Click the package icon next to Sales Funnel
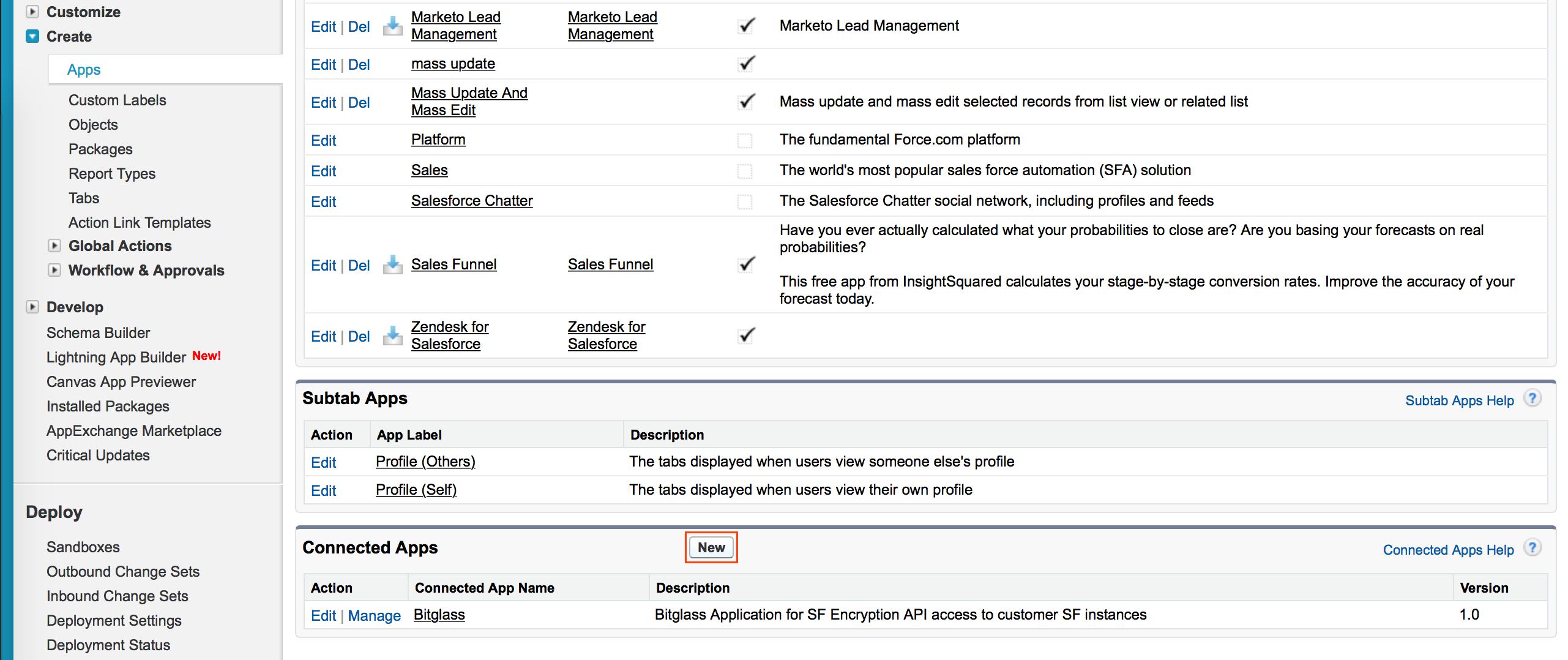Image resolution: width=1568 pixels, height=660 pixels. [392, 264]
